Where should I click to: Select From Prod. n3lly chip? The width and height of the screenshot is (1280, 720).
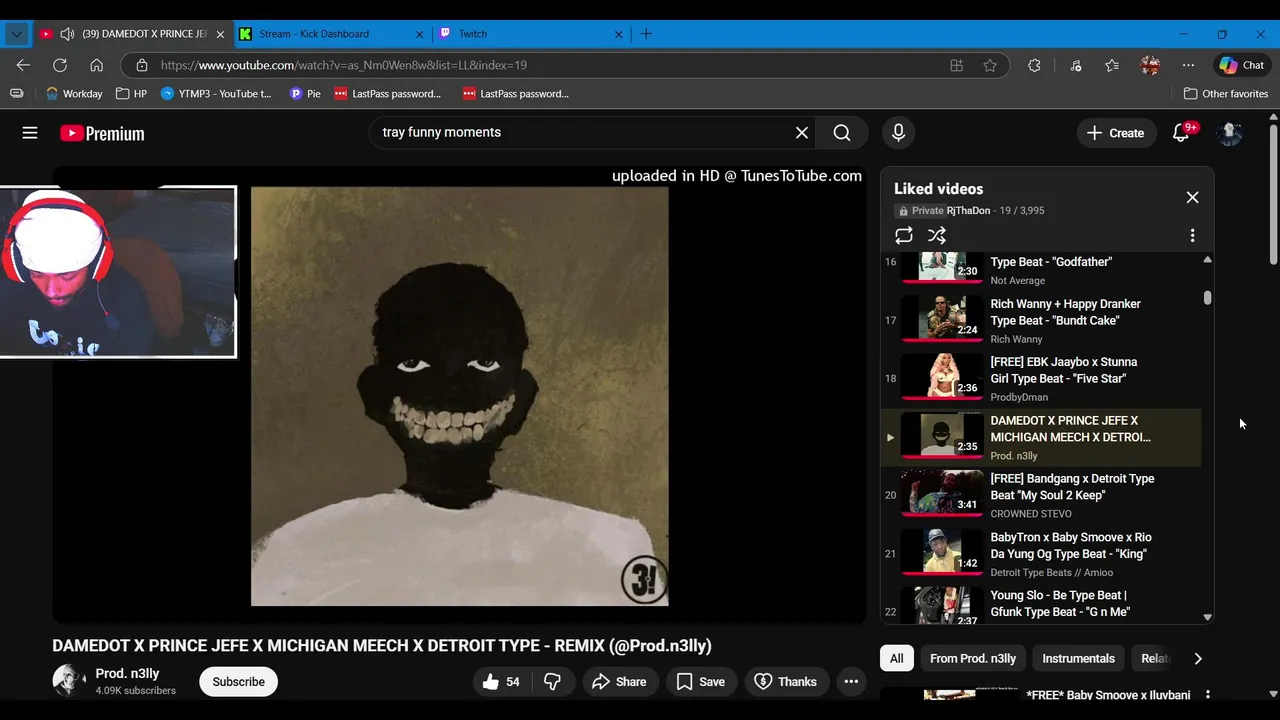pyautogui.click(x=973, y=658)
